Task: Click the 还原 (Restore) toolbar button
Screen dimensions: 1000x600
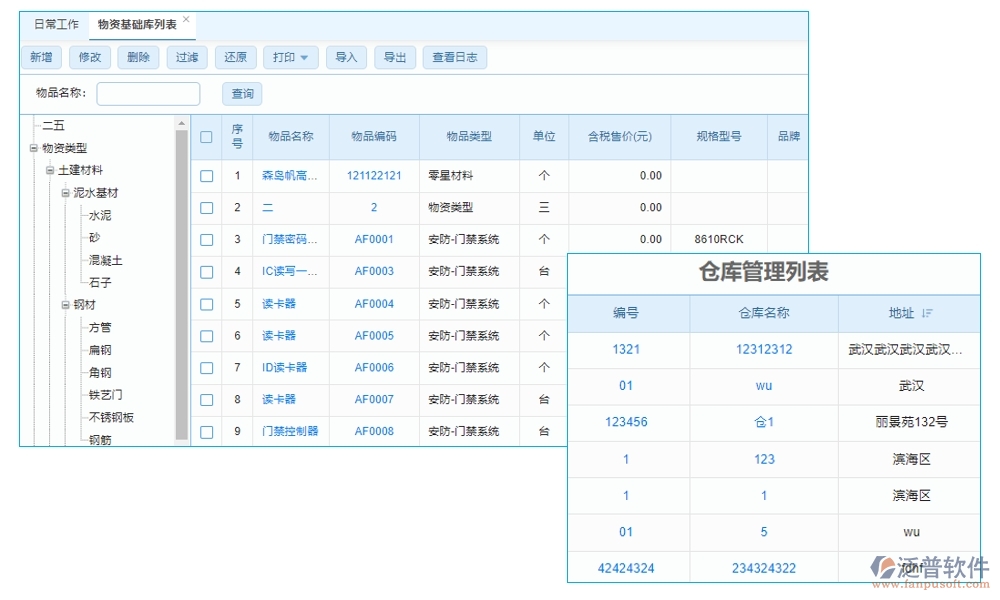Action: click(x=235, y=57)
